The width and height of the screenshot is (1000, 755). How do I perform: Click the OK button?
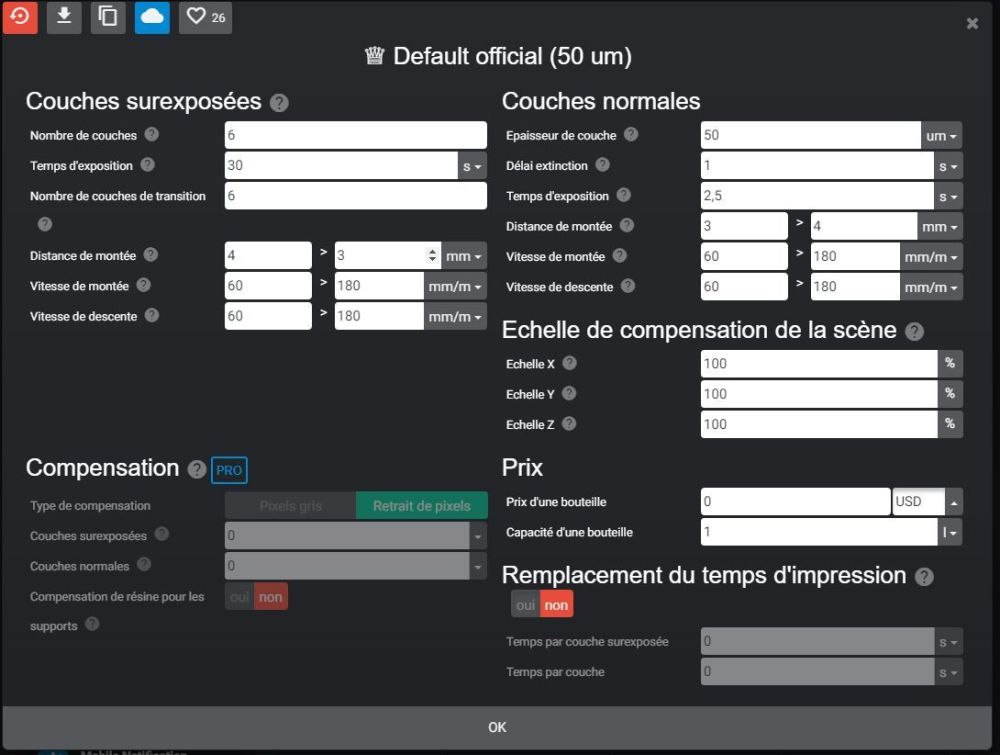coord(497,727)
